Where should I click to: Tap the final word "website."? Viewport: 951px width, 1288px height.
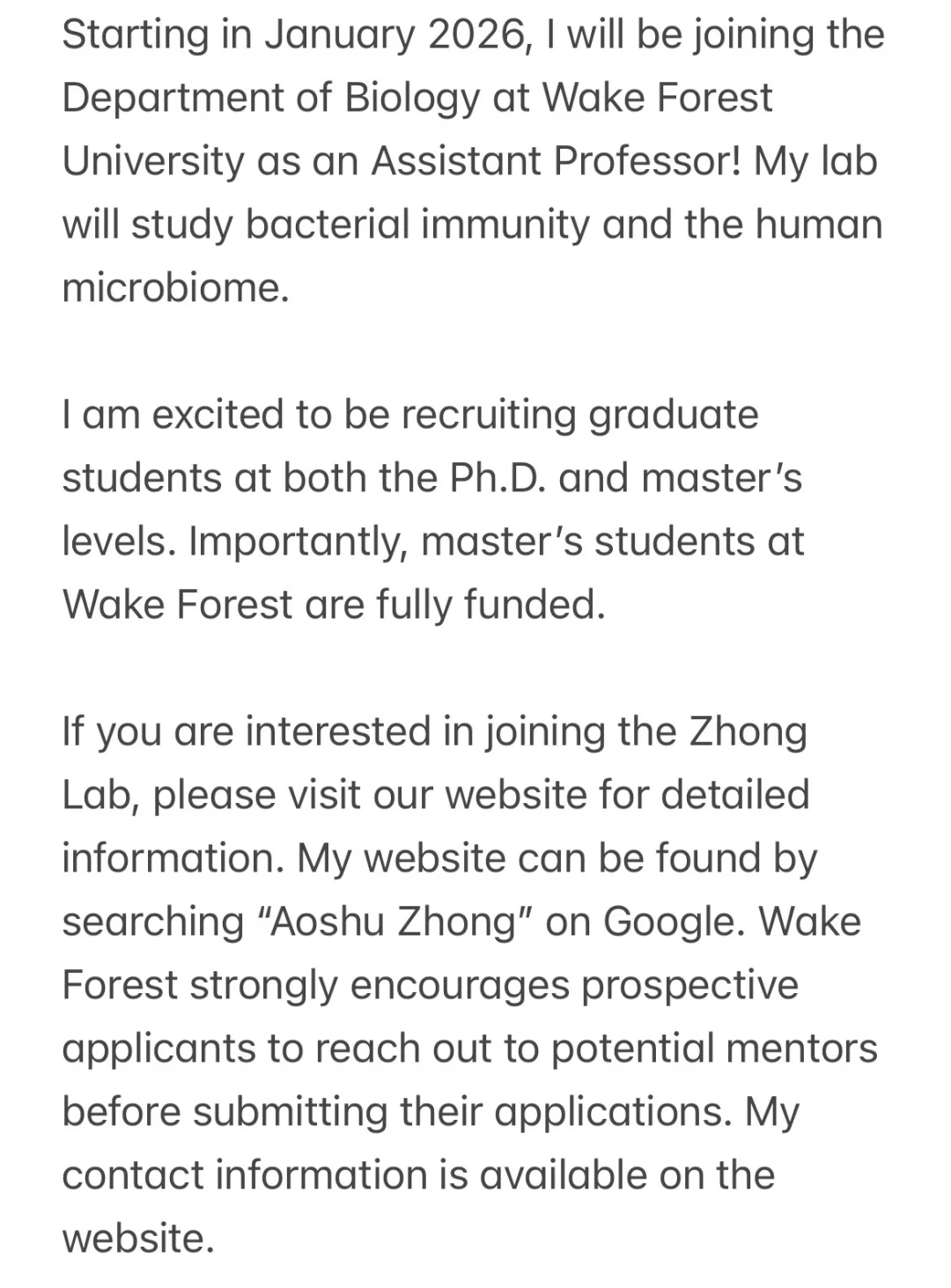pyautogui.click(x=139, y=1239)
